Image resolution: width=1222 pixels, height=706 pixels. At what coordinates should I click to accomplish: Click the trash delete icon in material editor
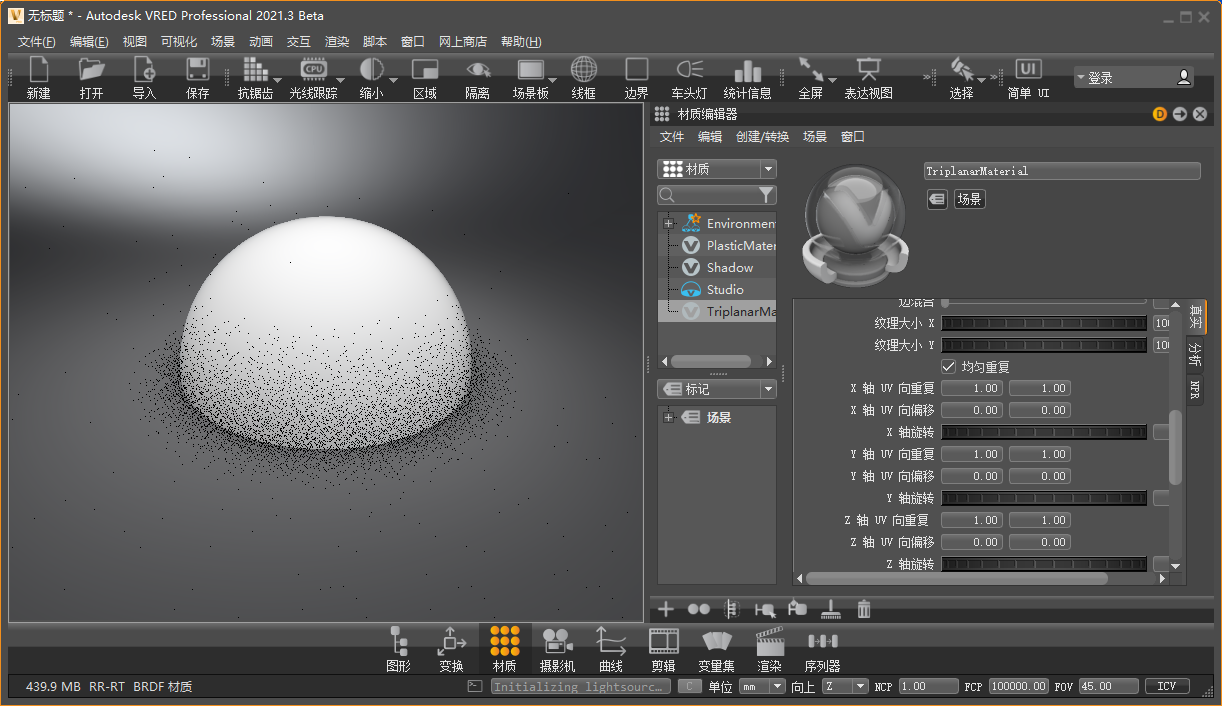coord(864,608)
